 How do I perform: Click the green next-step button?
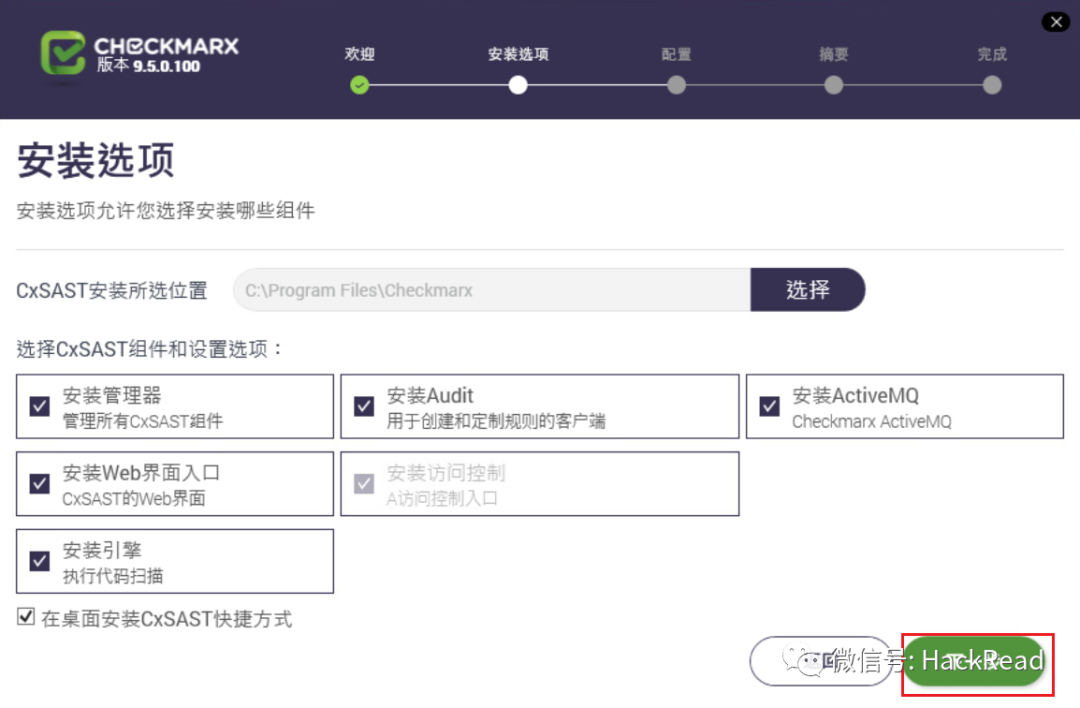tap(976, 661)
